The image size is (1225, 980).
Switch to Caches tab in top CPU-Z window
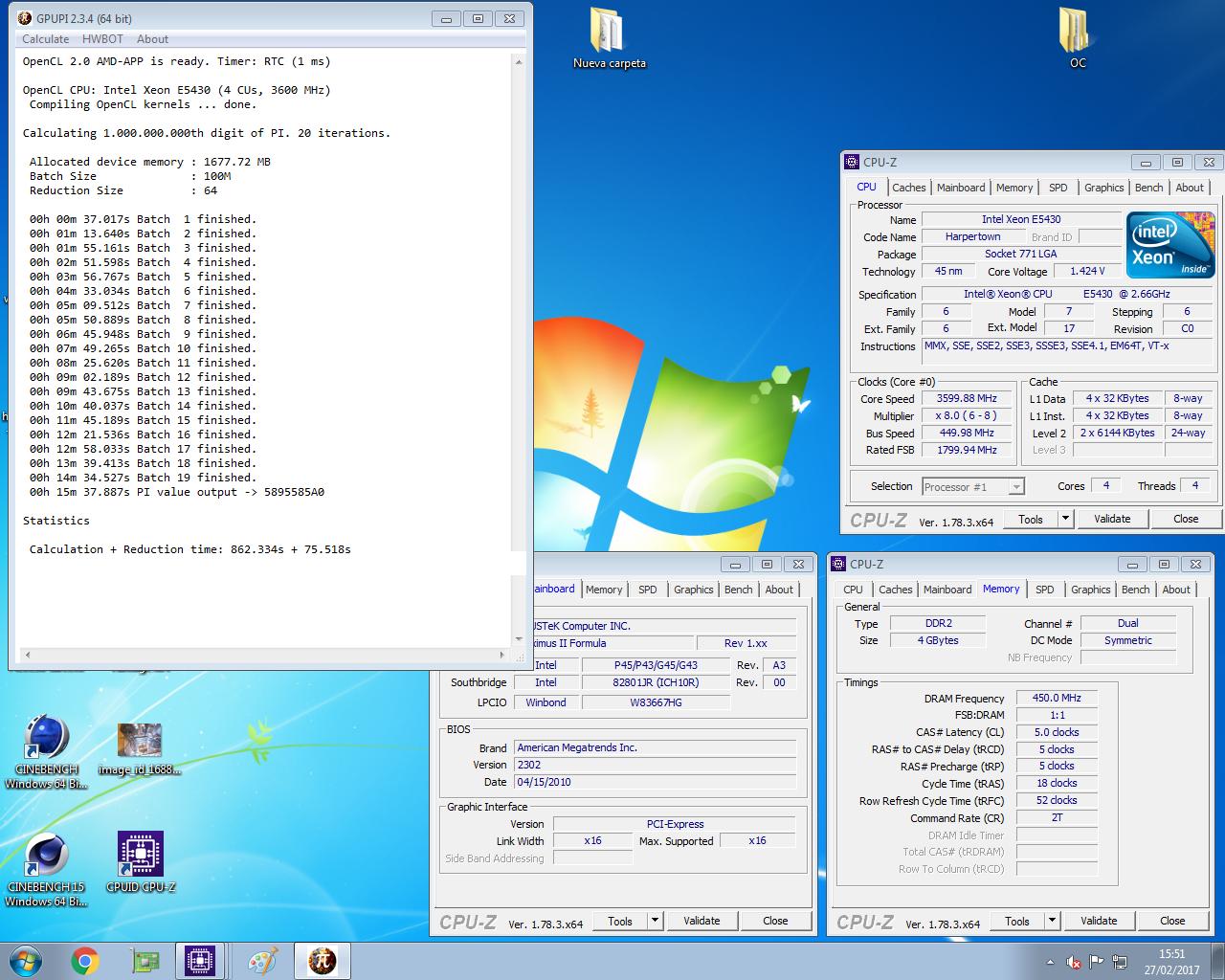click(908, 188)
